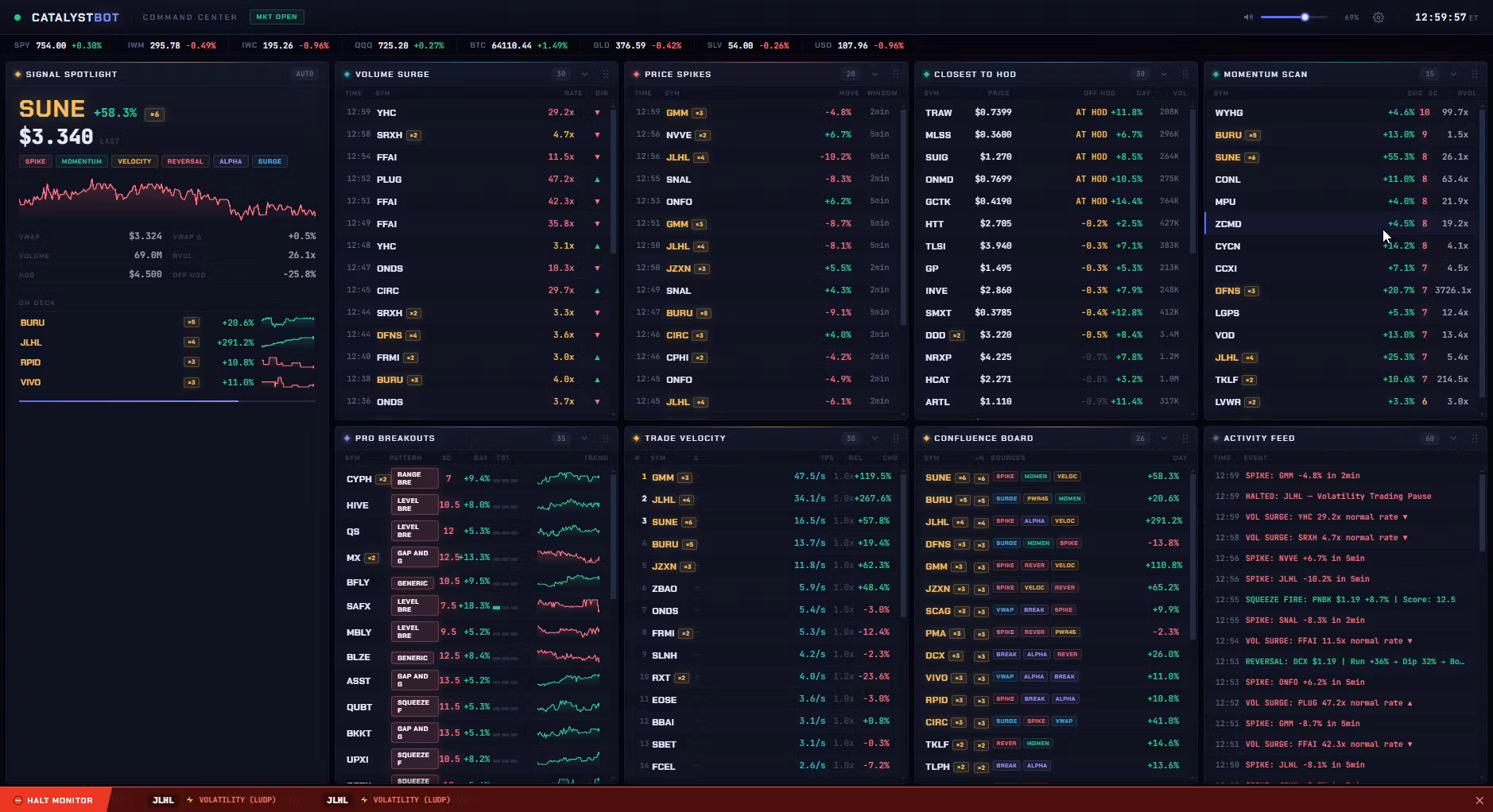
Task: Open the Confluence Board chevron dropdown
Action: click(1164, 438)
